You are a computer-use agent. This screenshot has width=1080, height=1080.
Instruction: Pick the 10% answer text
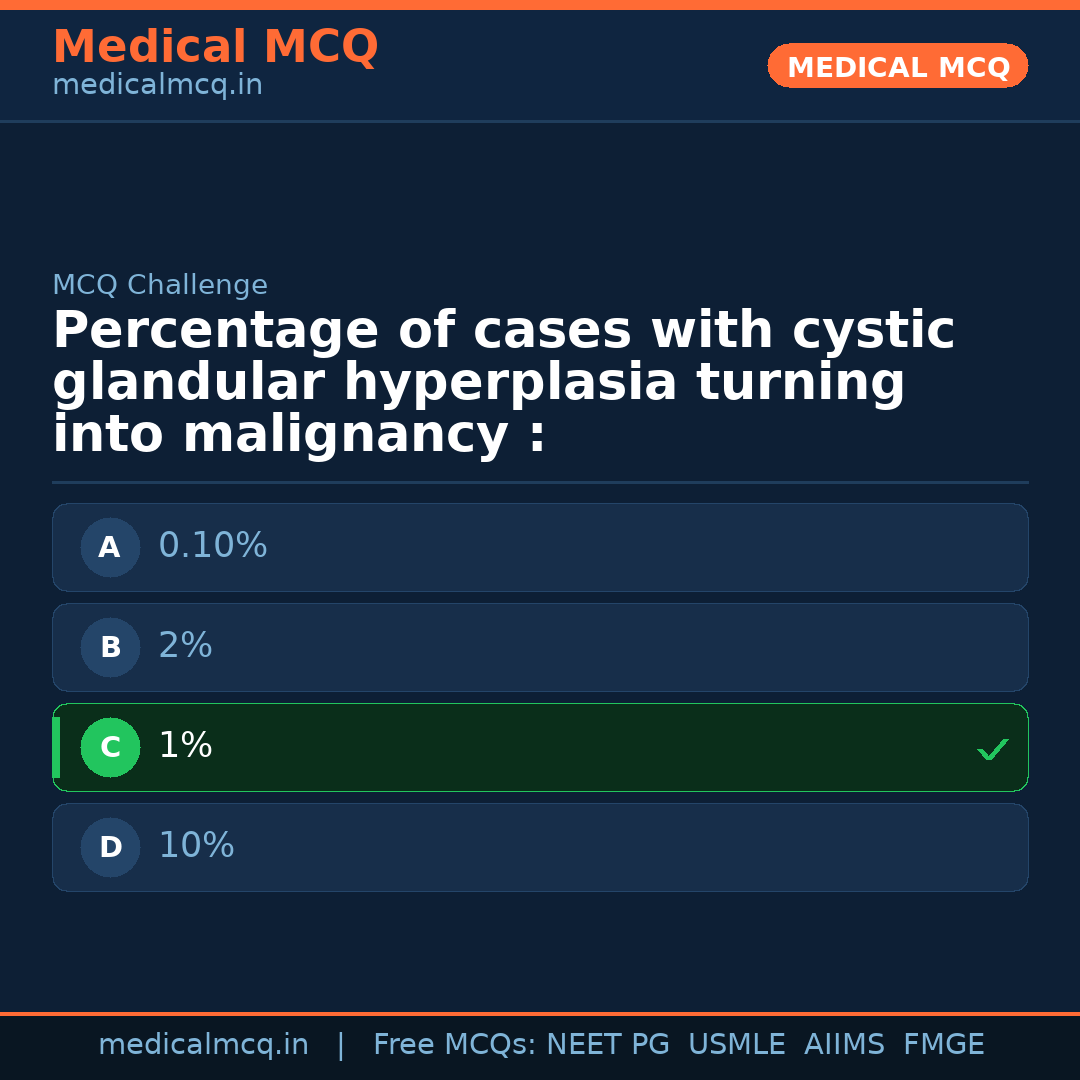pos(196,846)
